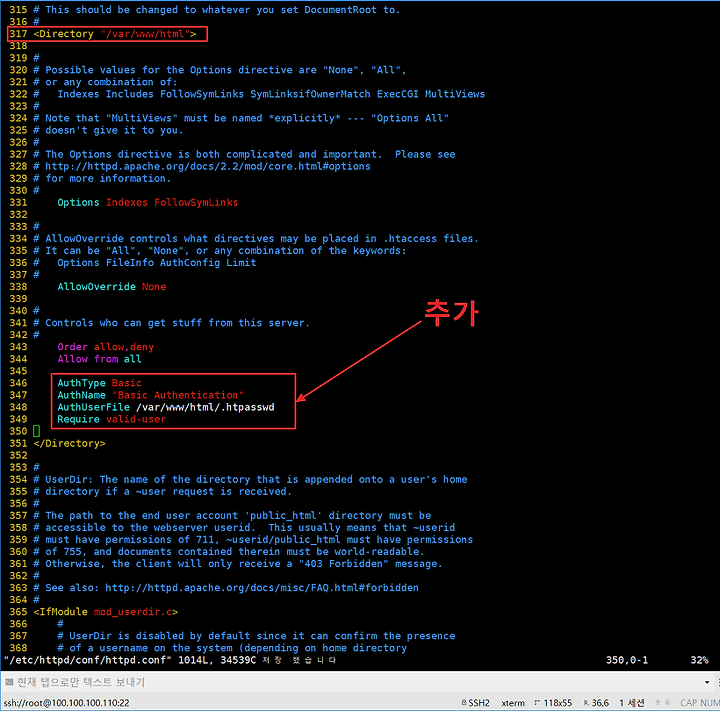Click the 'UserDir: The name of the directory' comment

click(250, 479)
